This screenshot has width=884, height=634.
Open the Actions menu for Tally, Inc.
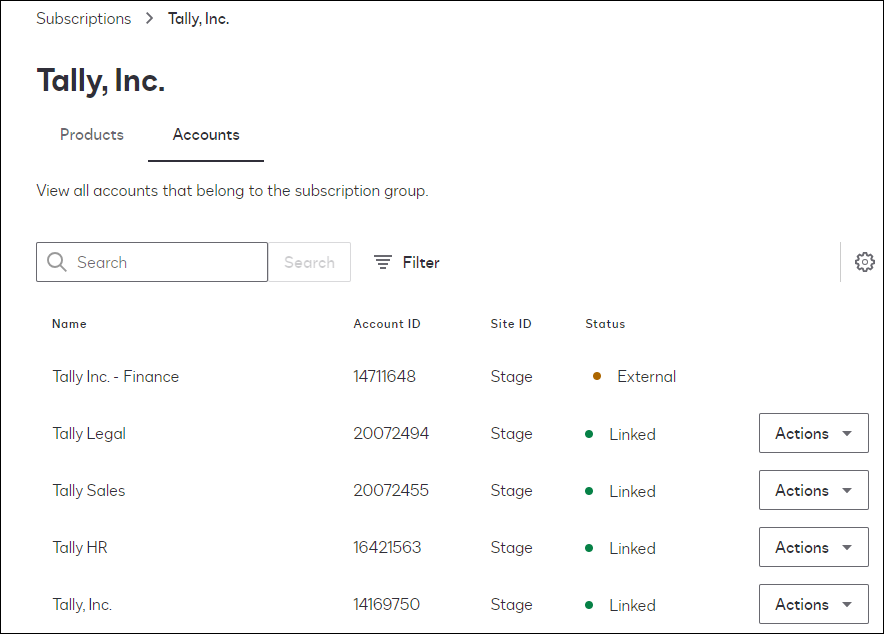[813, 604]
